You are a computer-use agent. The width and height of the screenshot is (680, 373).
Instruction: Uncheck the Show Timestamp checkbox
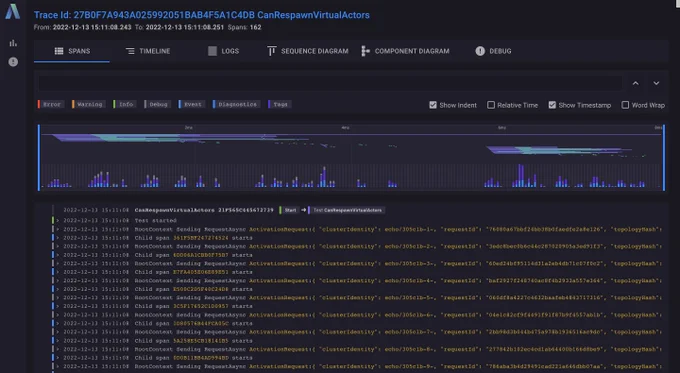[552, 105]
